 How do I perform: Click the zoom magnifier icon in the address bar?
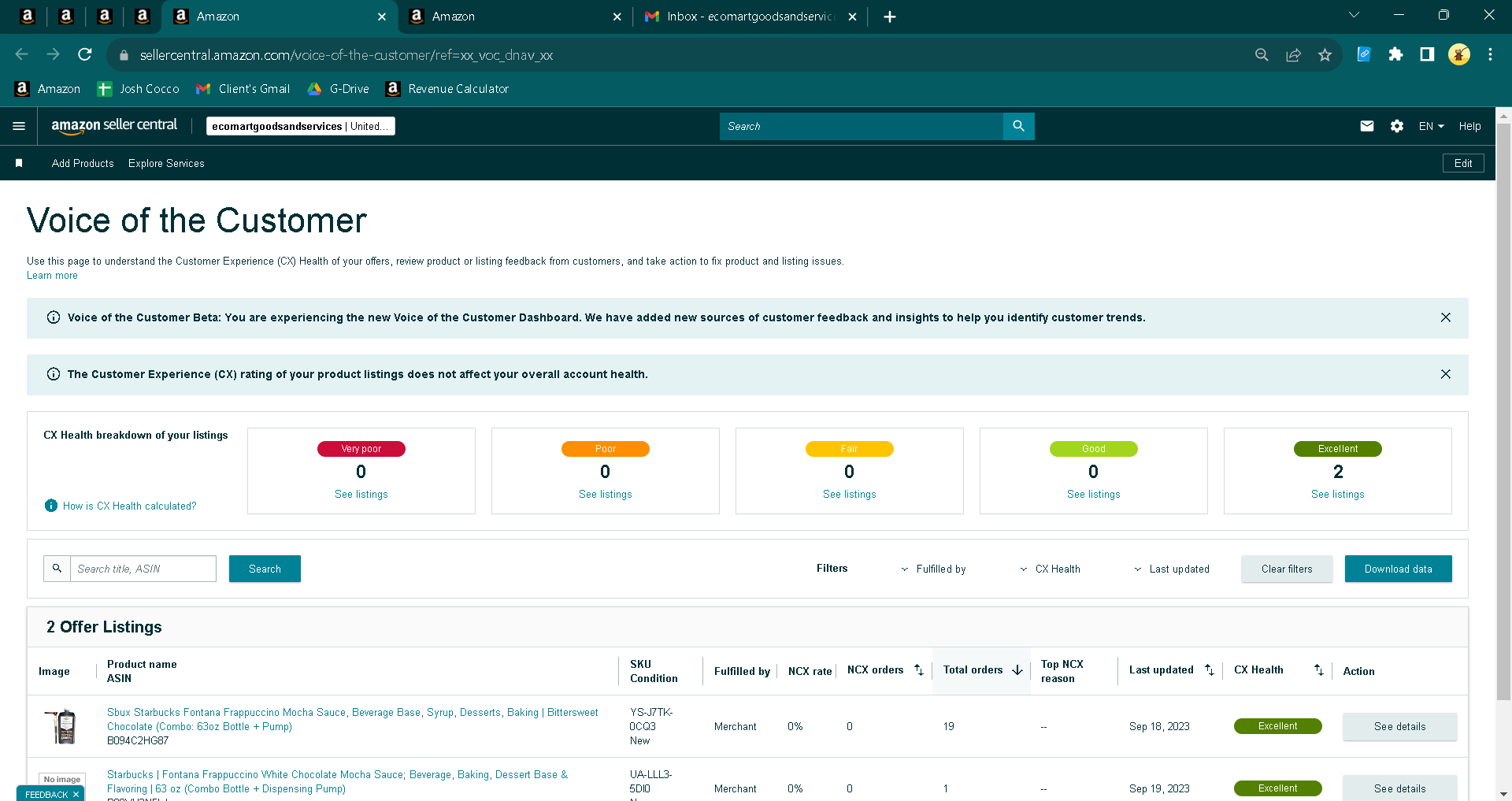coord(1262,54)
